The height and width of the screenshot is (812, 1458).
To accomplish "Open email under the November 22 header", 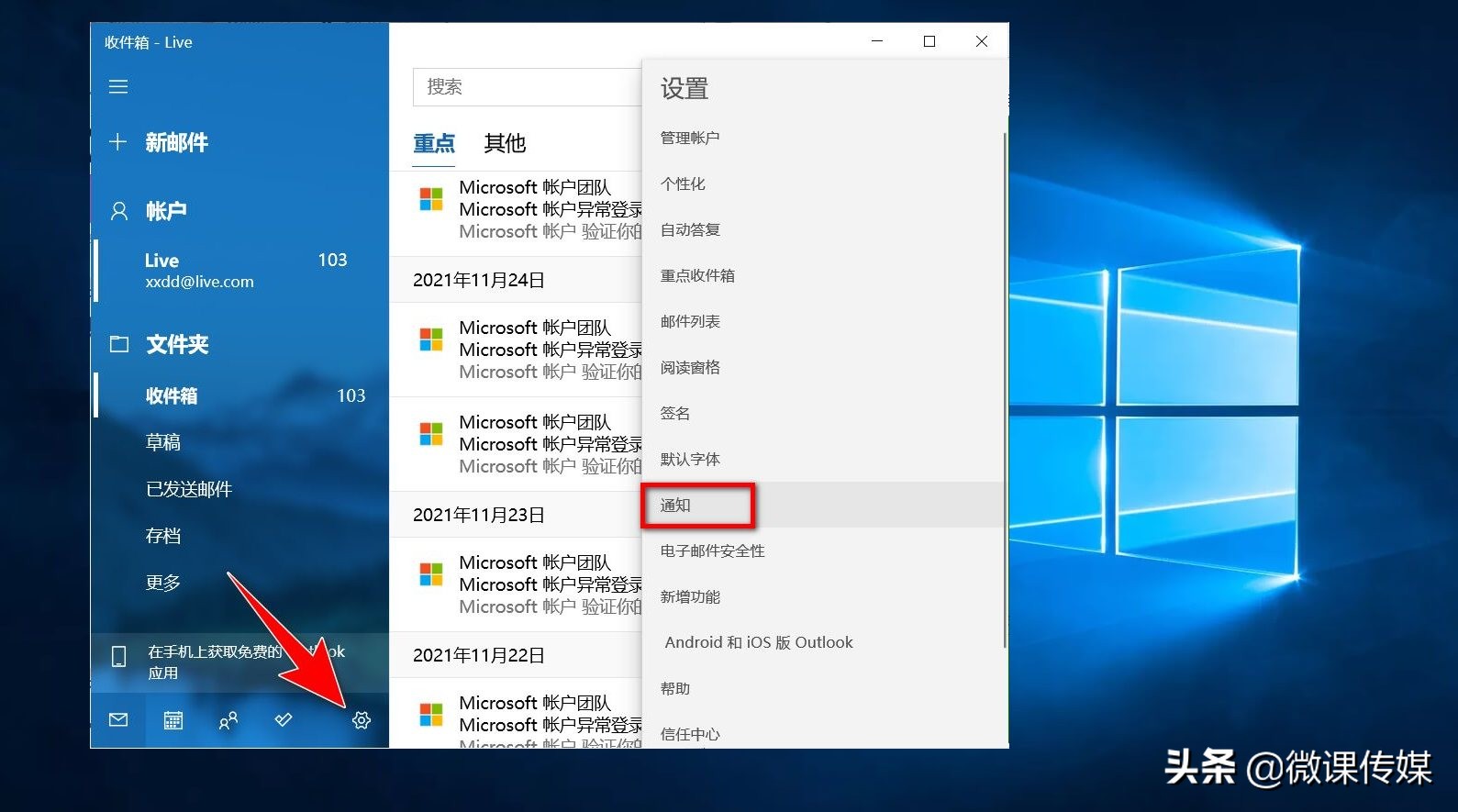I will coord(516,714).
